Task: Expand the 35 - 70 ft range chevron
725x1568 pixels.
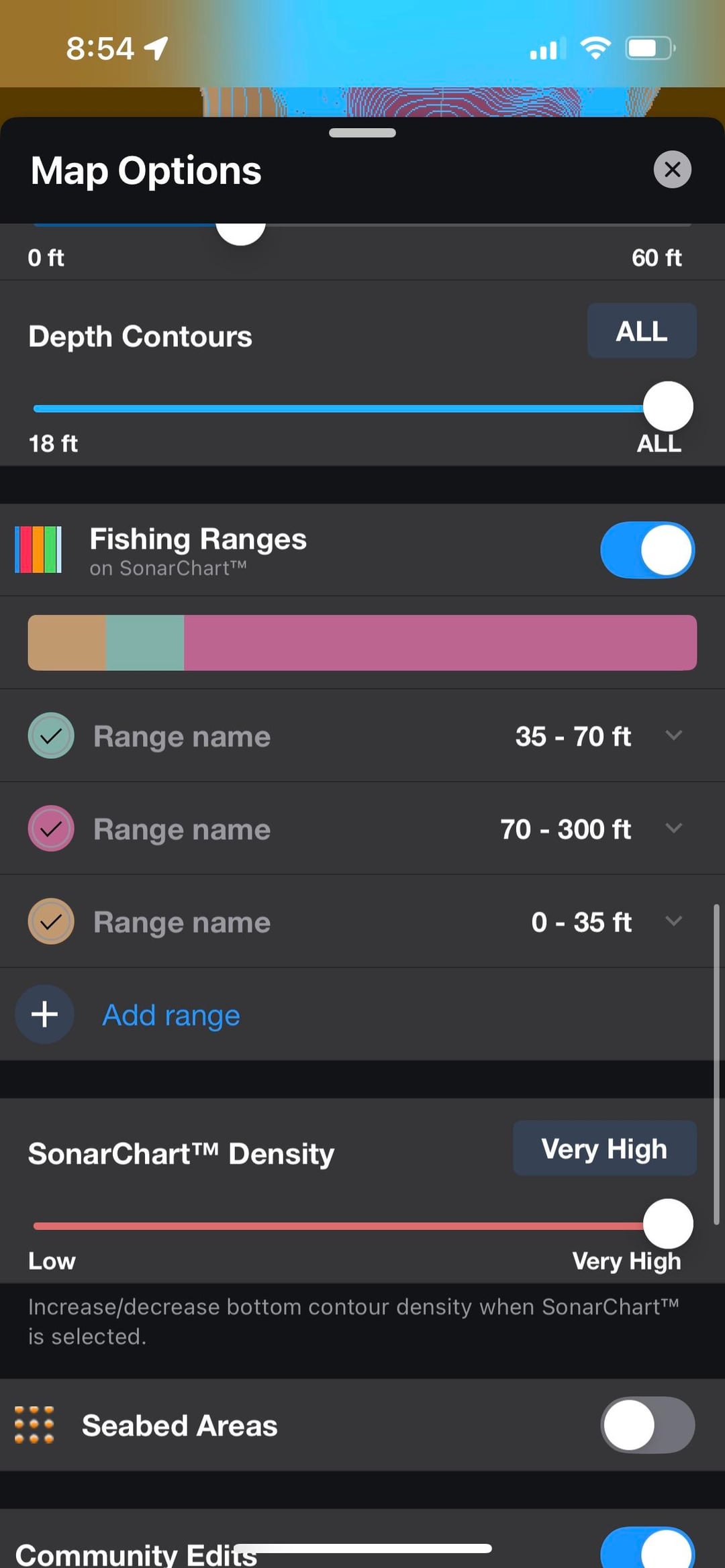Action: click(673, 735)
